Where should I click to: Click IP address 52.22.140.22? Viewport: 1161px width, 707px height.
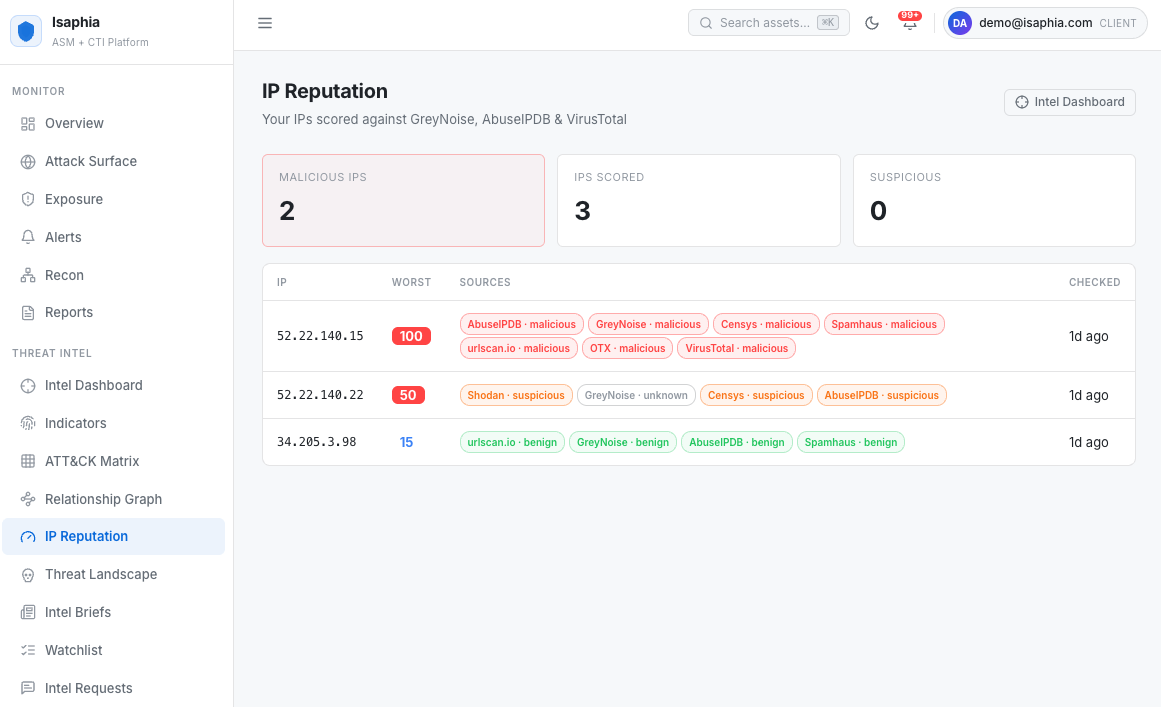pyautogui.click(x=320, y=395)
